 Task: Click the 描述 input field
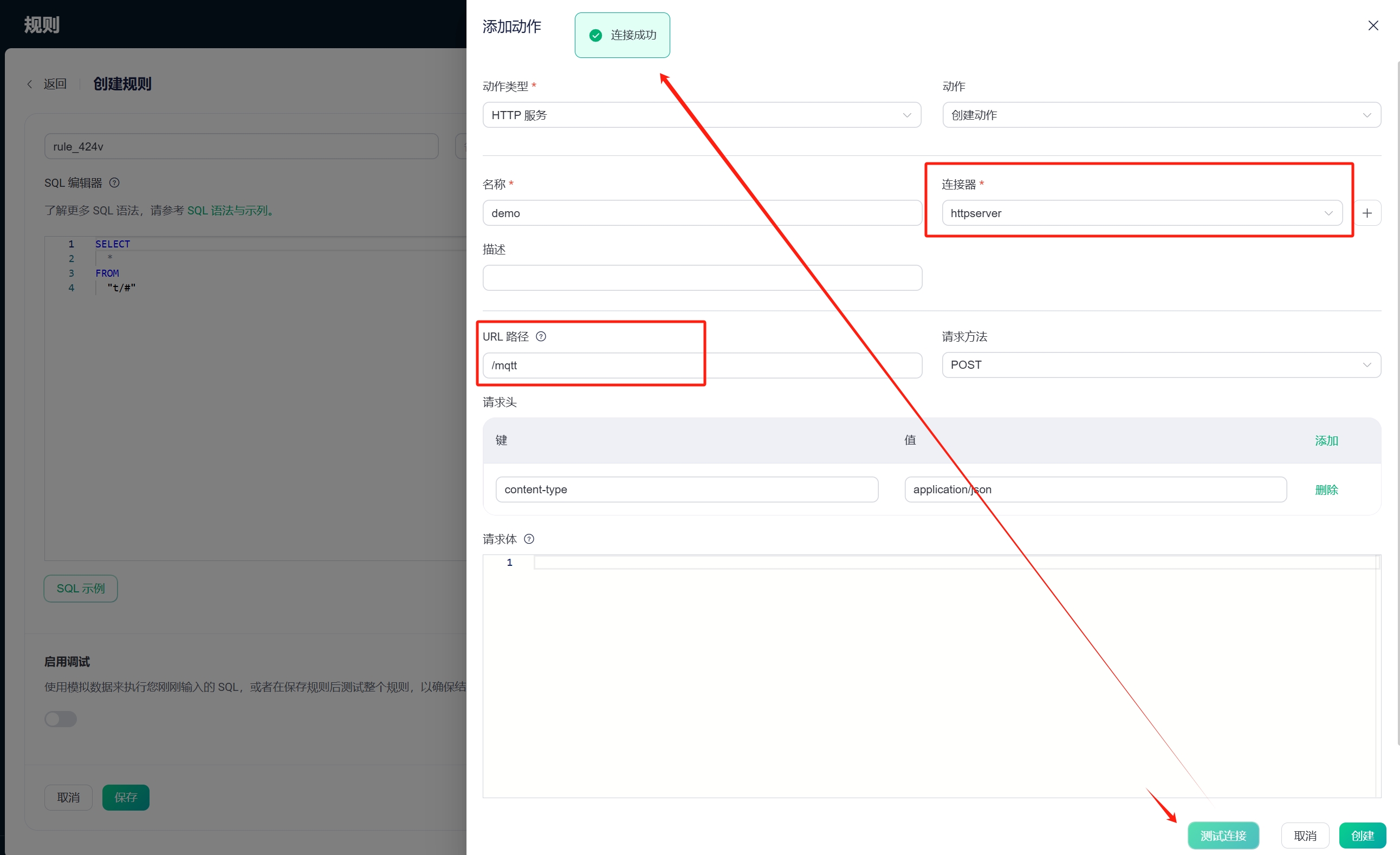coord(702,278)
